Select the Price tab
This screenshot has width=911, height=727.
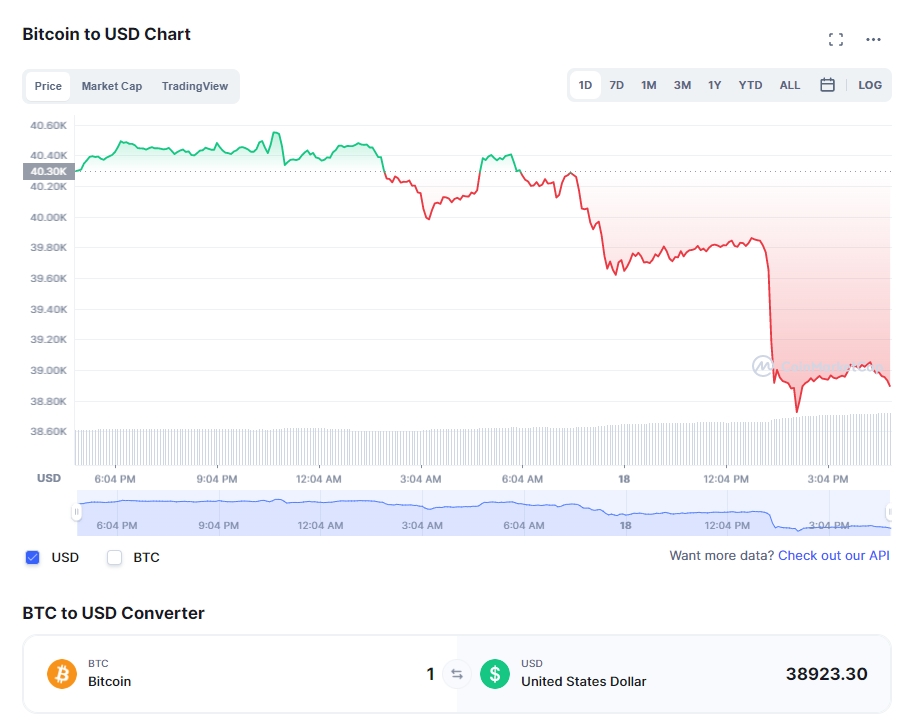[x=48, y=86]
